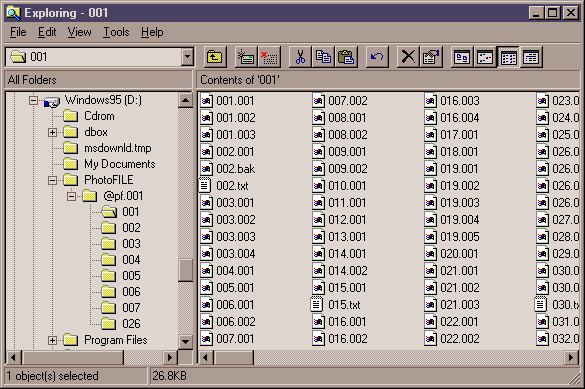The height and width of the screenshot is (389, 585).
Task: Go up one folder level
Action: pyautogui.click(x=215, y=57)
